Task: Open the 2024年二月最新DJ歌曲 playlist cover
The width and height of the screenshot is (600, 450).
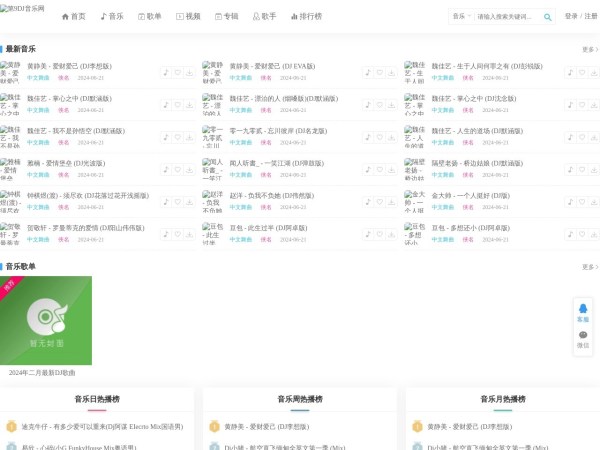Action: point(46,321)
